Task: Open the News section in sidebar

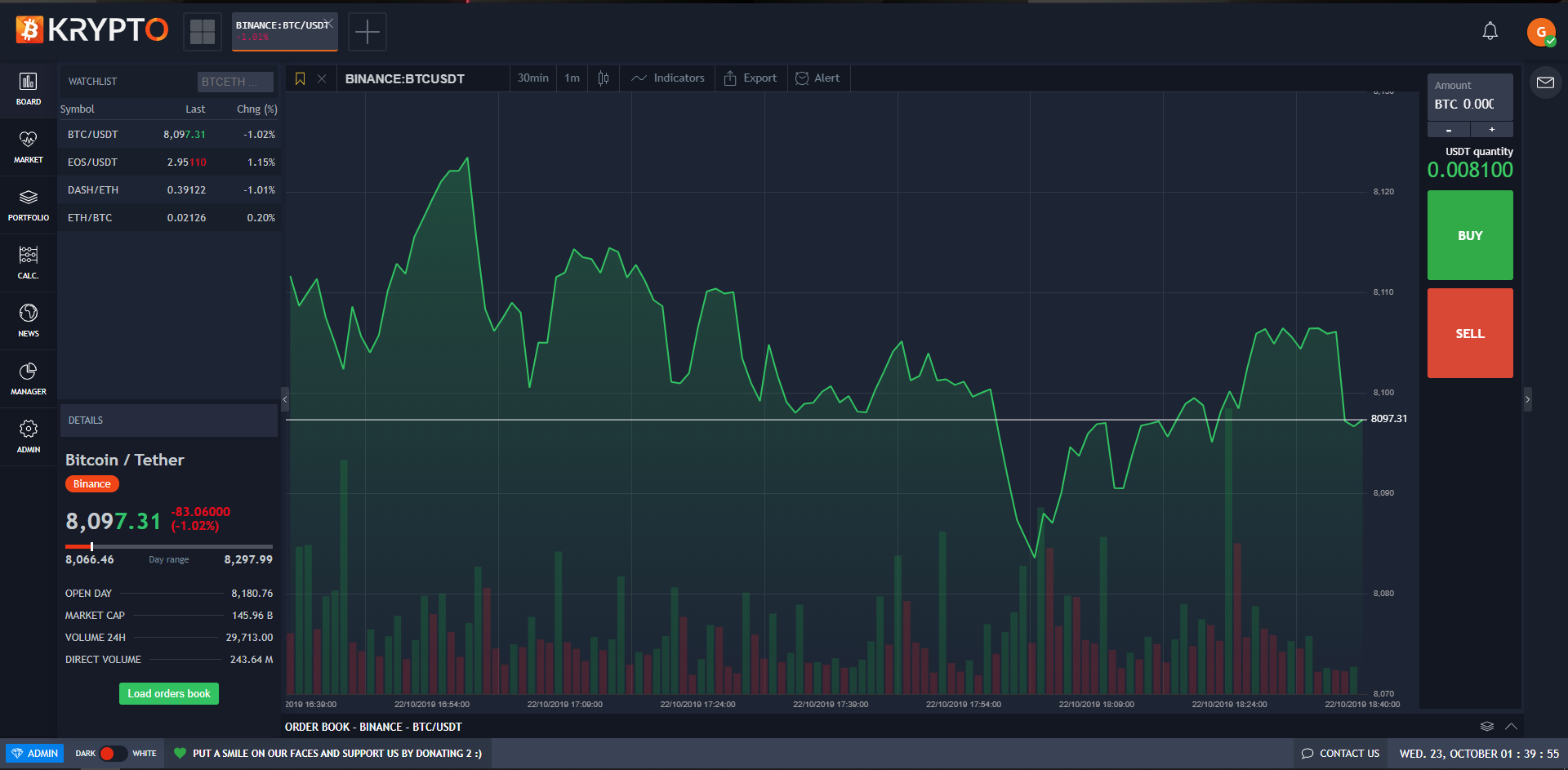Action: point(29,321)
